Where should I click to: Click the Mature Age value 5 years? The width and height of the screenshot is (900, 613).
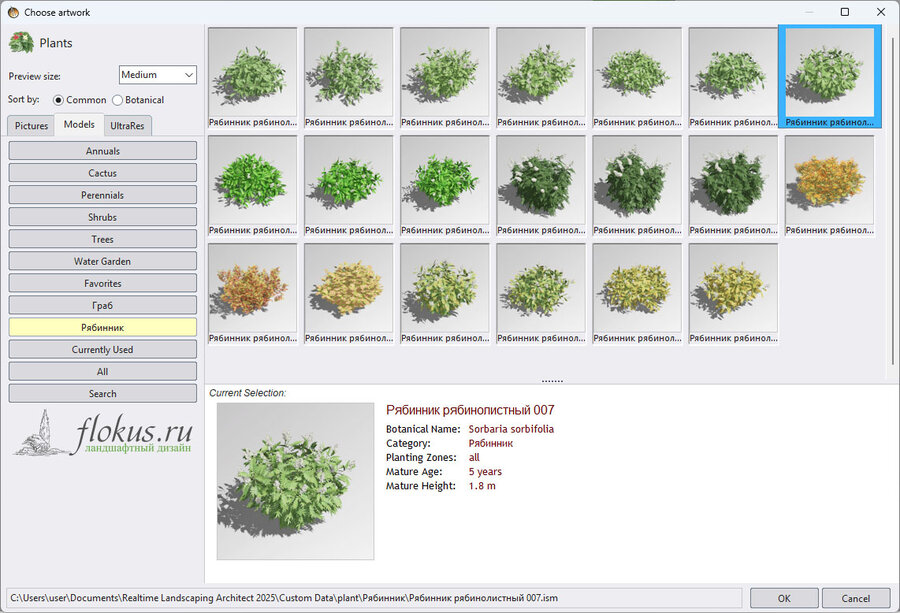tap(485, 471)
